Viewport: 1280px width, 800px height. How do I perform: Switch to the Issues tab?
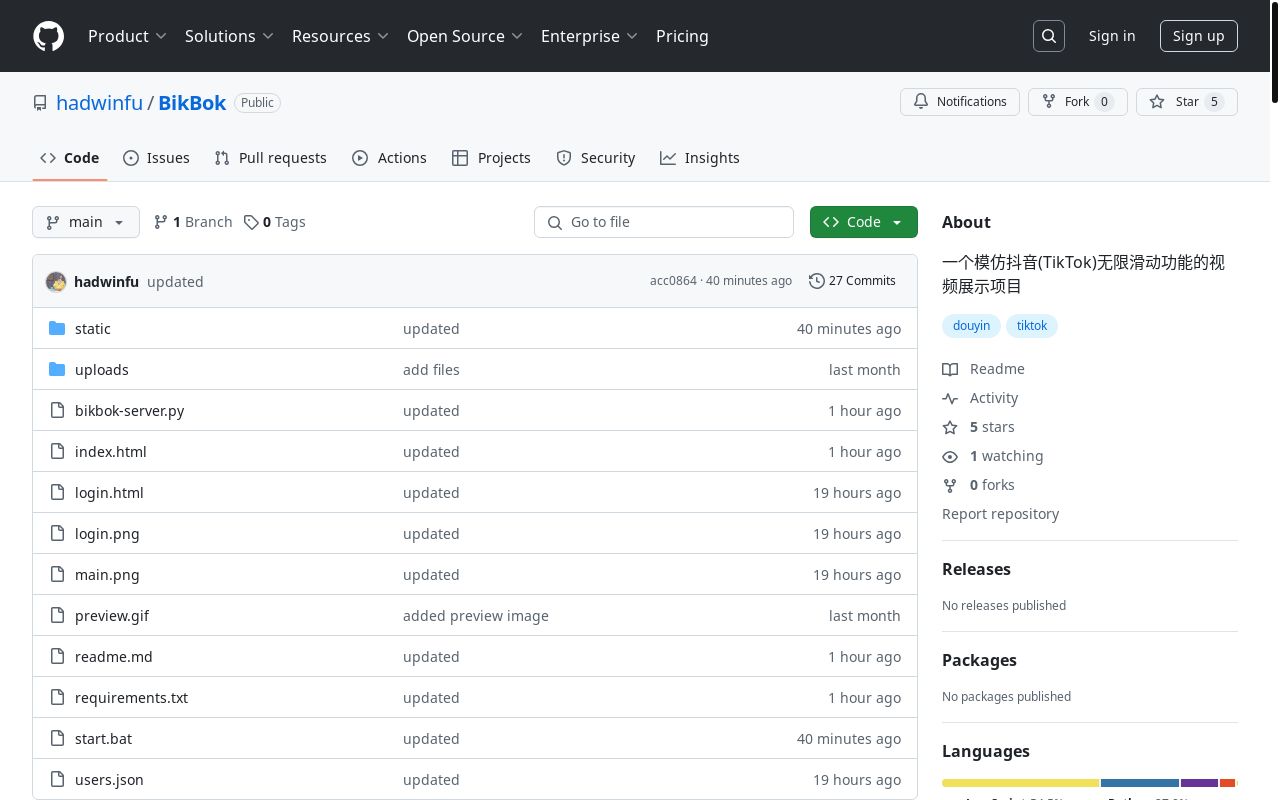pyautogui.click(x=156, y=158)
